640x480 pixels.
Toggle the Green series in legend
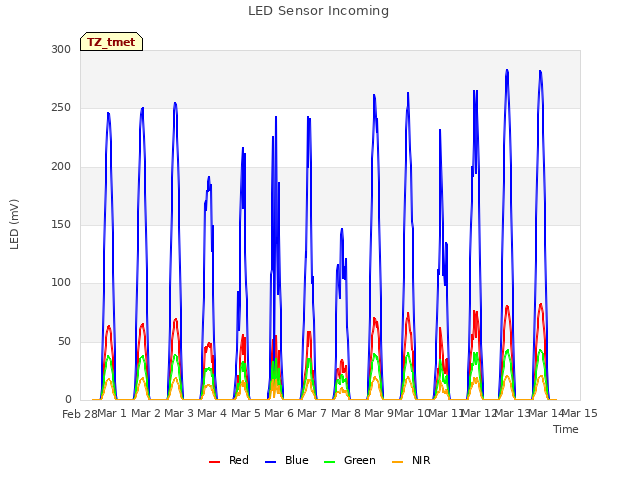[x=349, y=460]
